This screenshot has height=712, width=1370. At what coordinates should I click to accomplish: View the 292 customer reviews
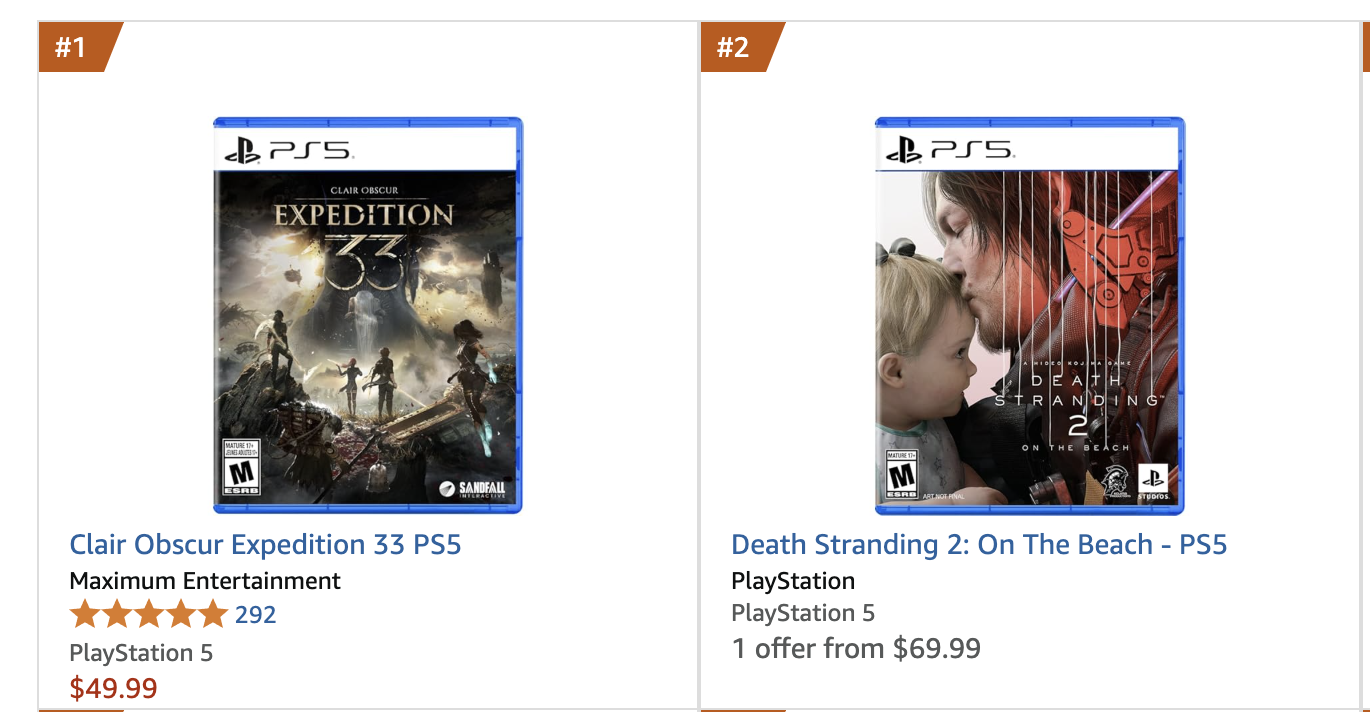tap(255, 614)
